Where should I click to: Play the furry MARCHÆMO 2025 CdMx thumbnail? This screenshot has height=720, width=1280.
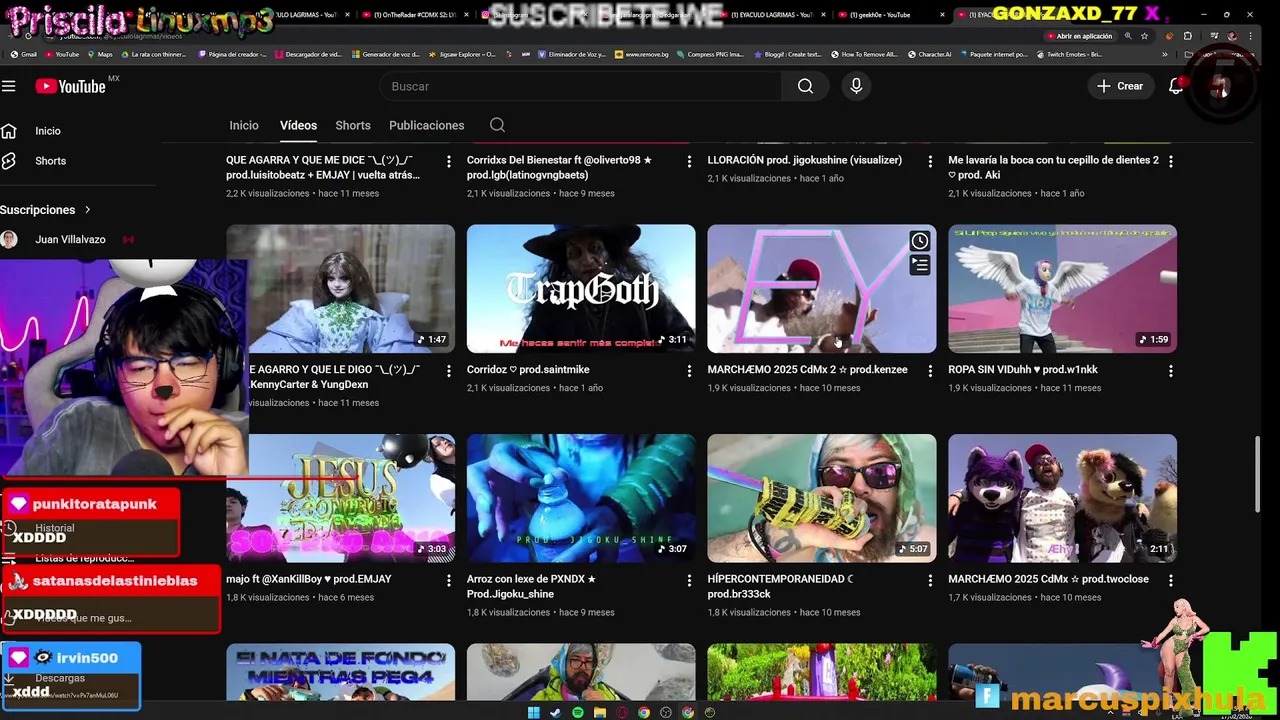1062,498
